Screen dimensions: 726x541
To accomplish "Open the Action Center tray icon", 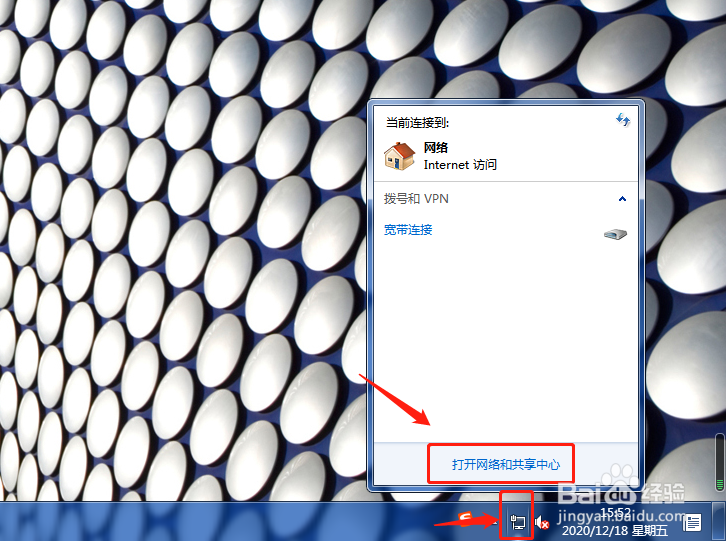I will tap(692, 522).
